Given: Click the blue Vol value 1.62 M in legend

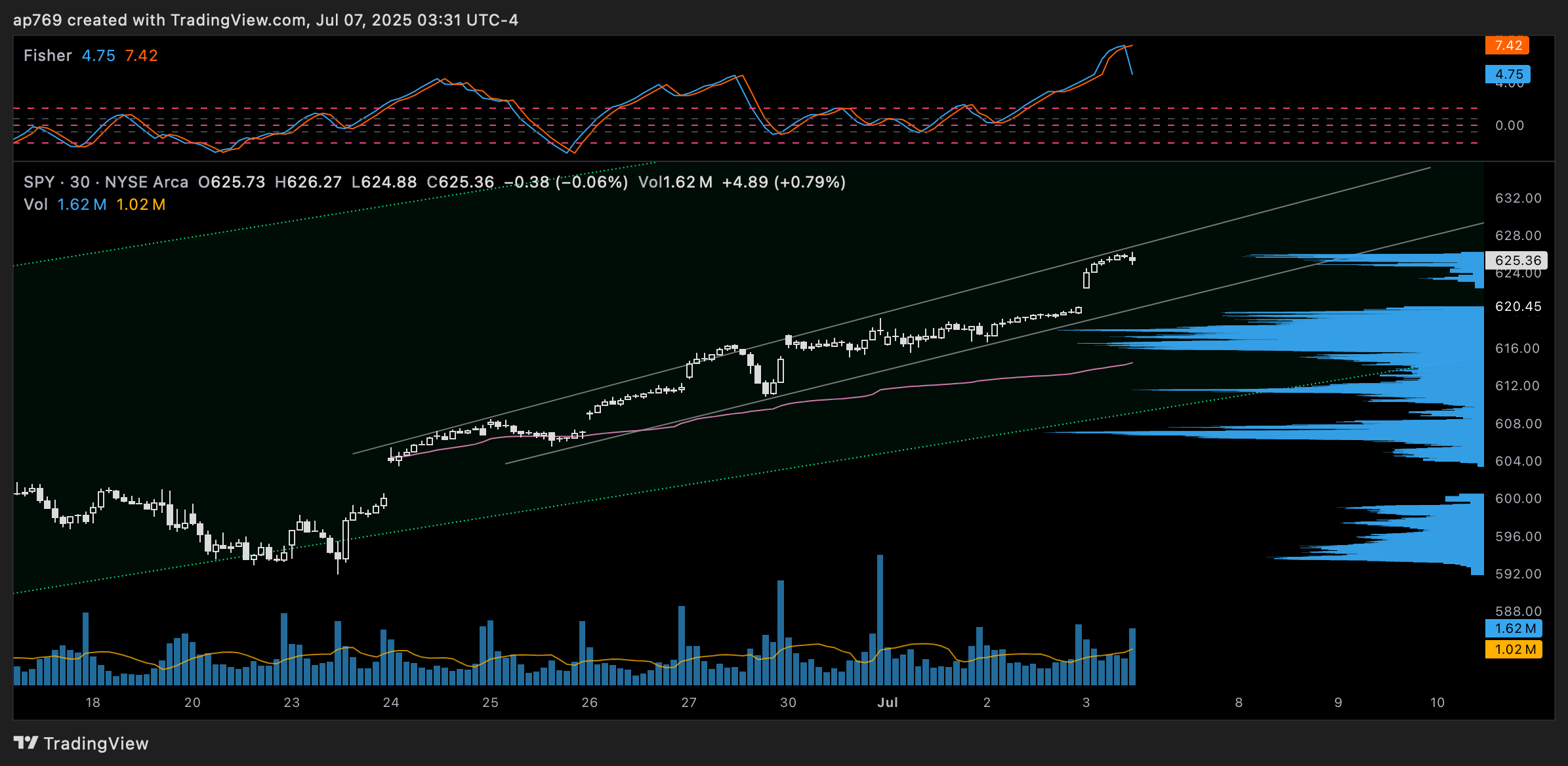Looking at the screenshot, I should pyautogui.click(x=82, y=205).
